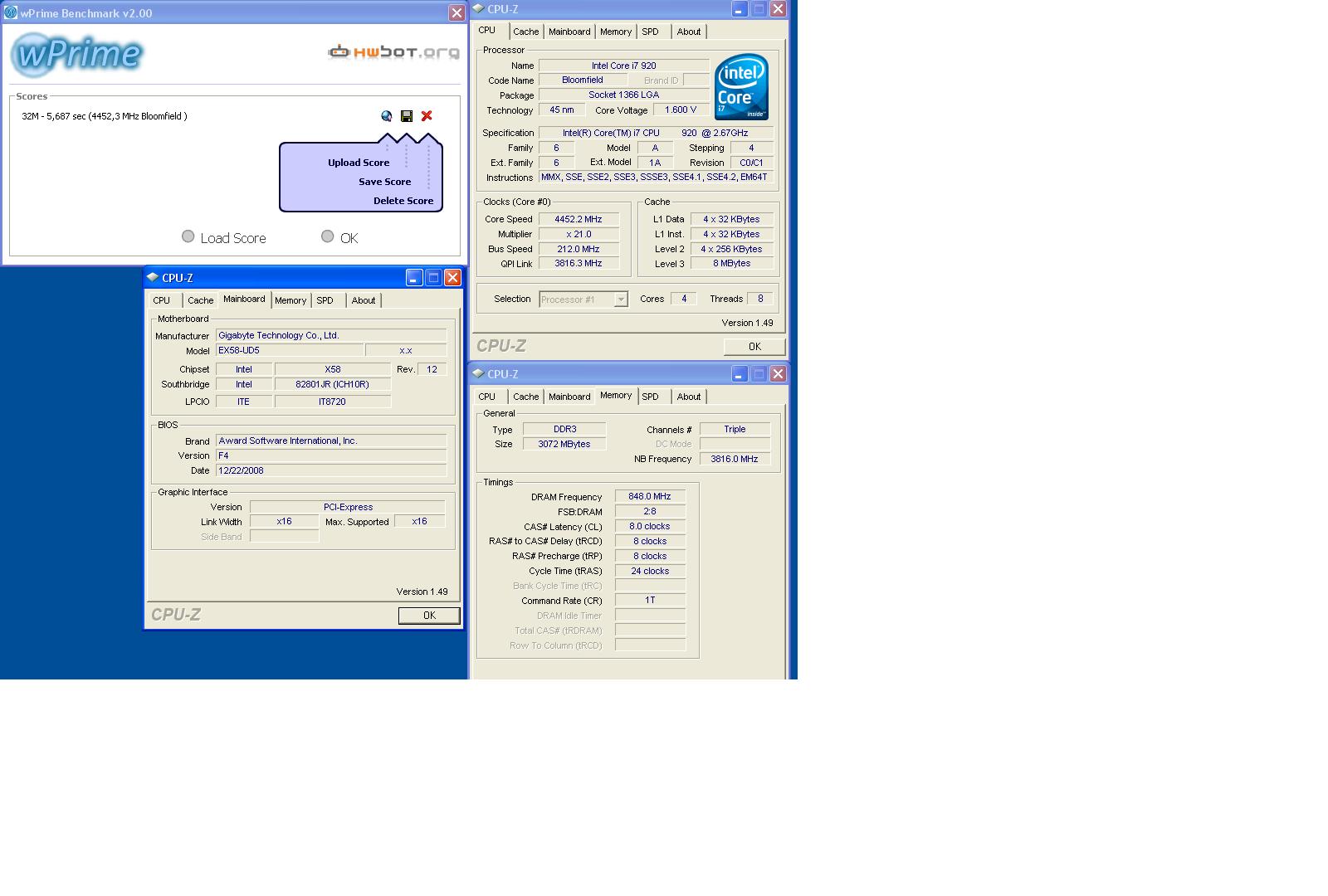Click the Intel Core i7 logo badge

pos(741,87)
